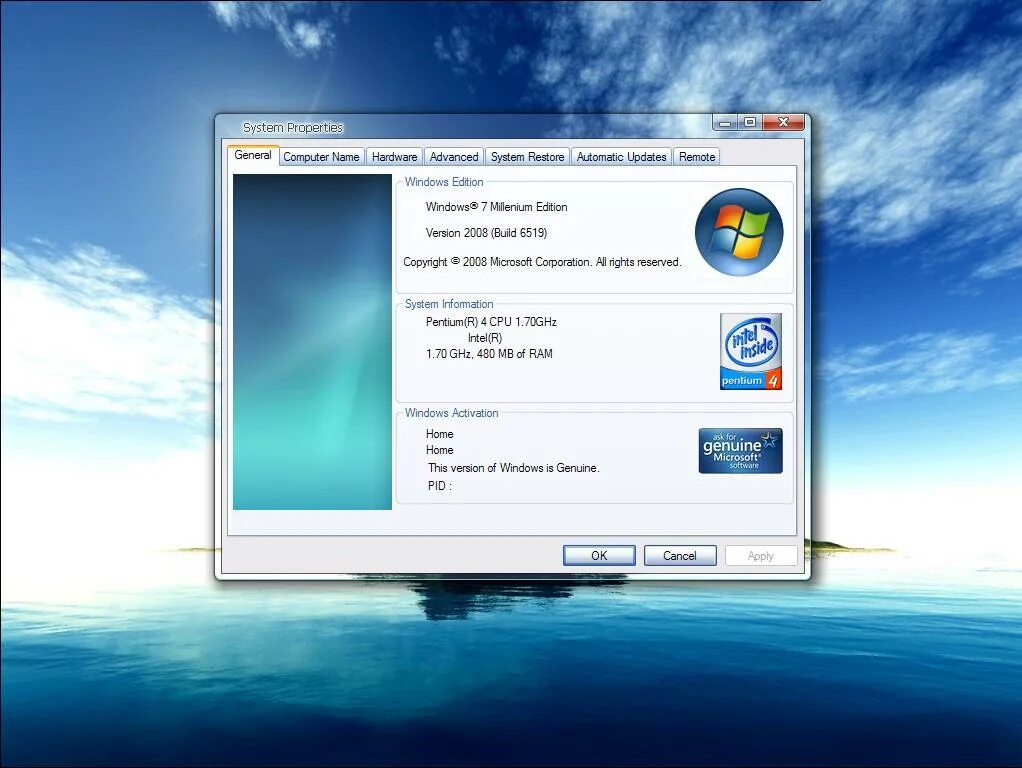The width and height of the screenshot is (1022, 768).
Task: Close the System Properties window
Action: pyautogui.click(x=783, y=123)
